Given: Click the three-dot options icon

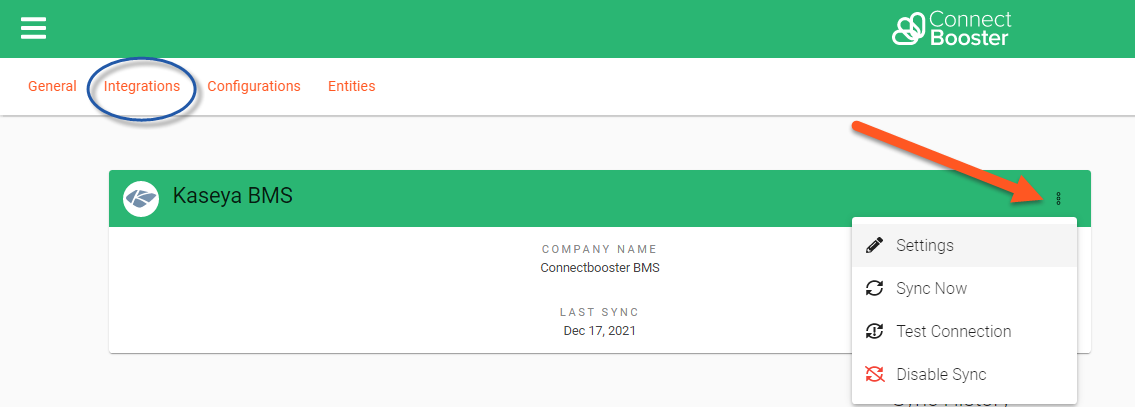Looking at the screenshot, I should tap(1059, 199).
